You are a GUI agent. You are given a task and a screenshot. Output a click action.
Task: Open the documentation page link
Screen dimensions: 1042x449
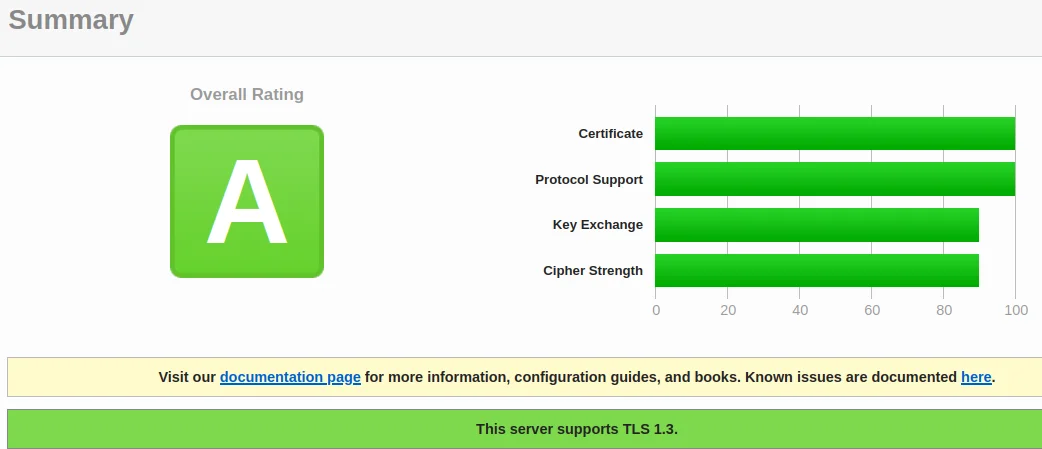pyautogui.click(x=290, y=377)
